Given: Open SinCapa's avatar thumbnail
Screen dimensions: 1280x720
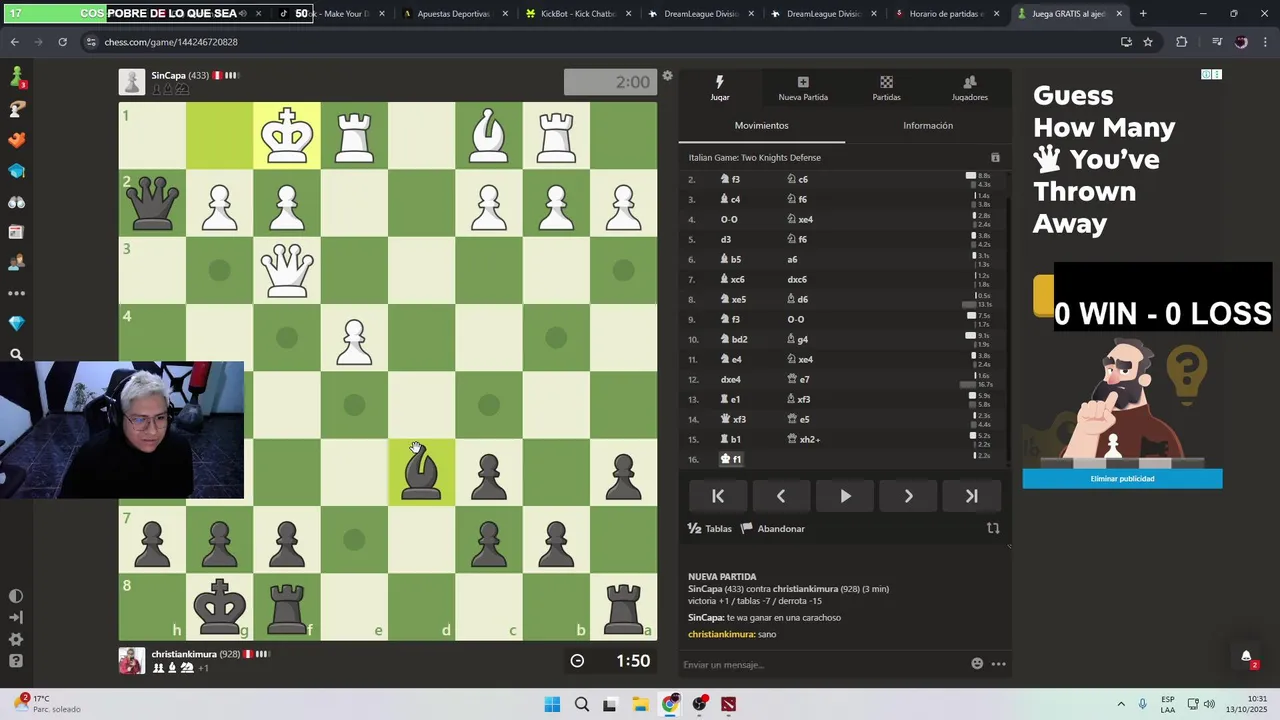Looking at the screenshot, I should point(131,82).
